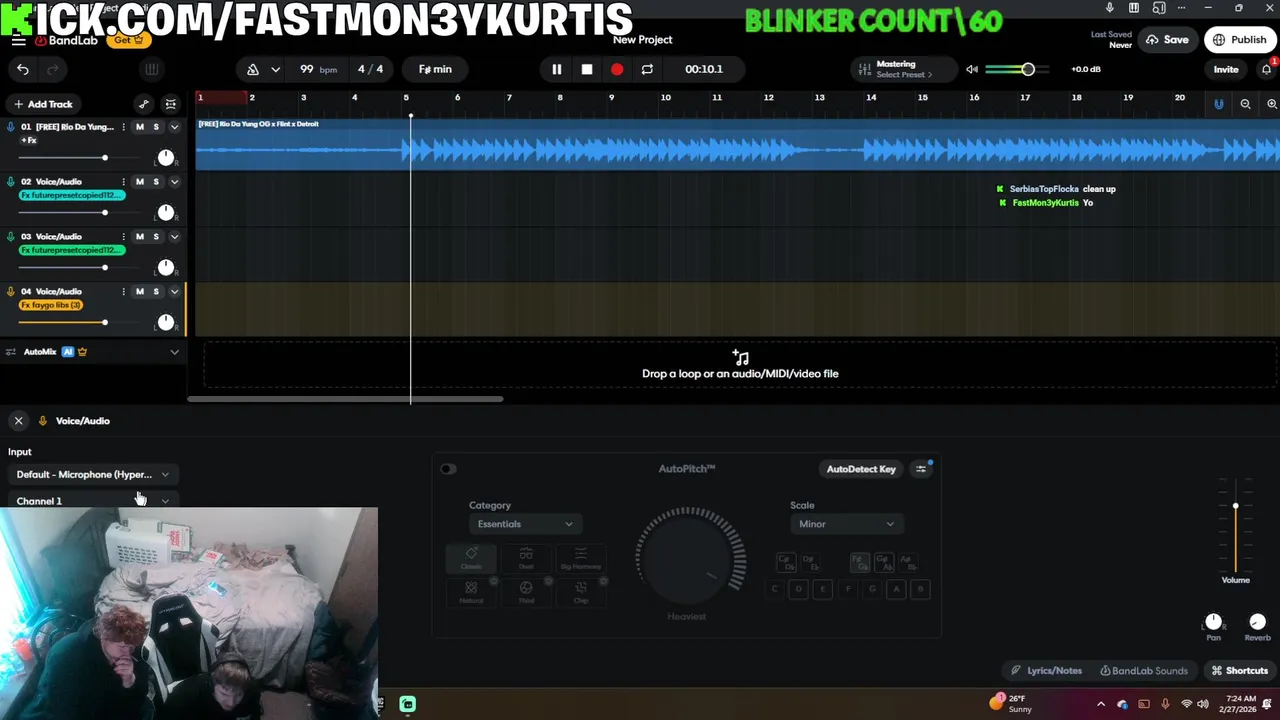
Task: Set the F# min key
Action: (435, 69)
